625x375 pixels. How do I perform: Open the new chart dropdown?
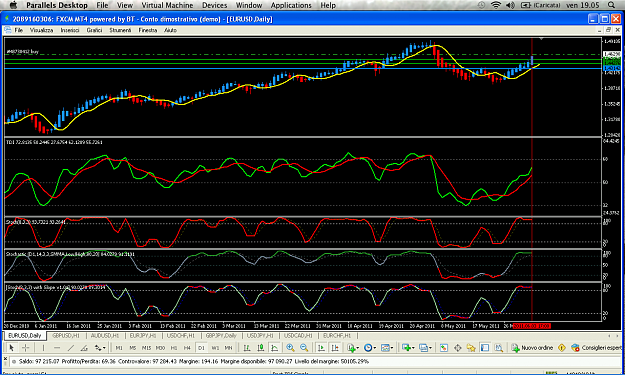[408, 348]
